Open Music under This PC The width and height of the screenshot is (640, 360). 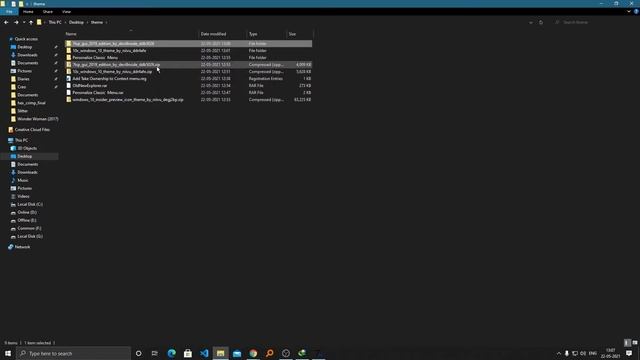pos(23,180)
